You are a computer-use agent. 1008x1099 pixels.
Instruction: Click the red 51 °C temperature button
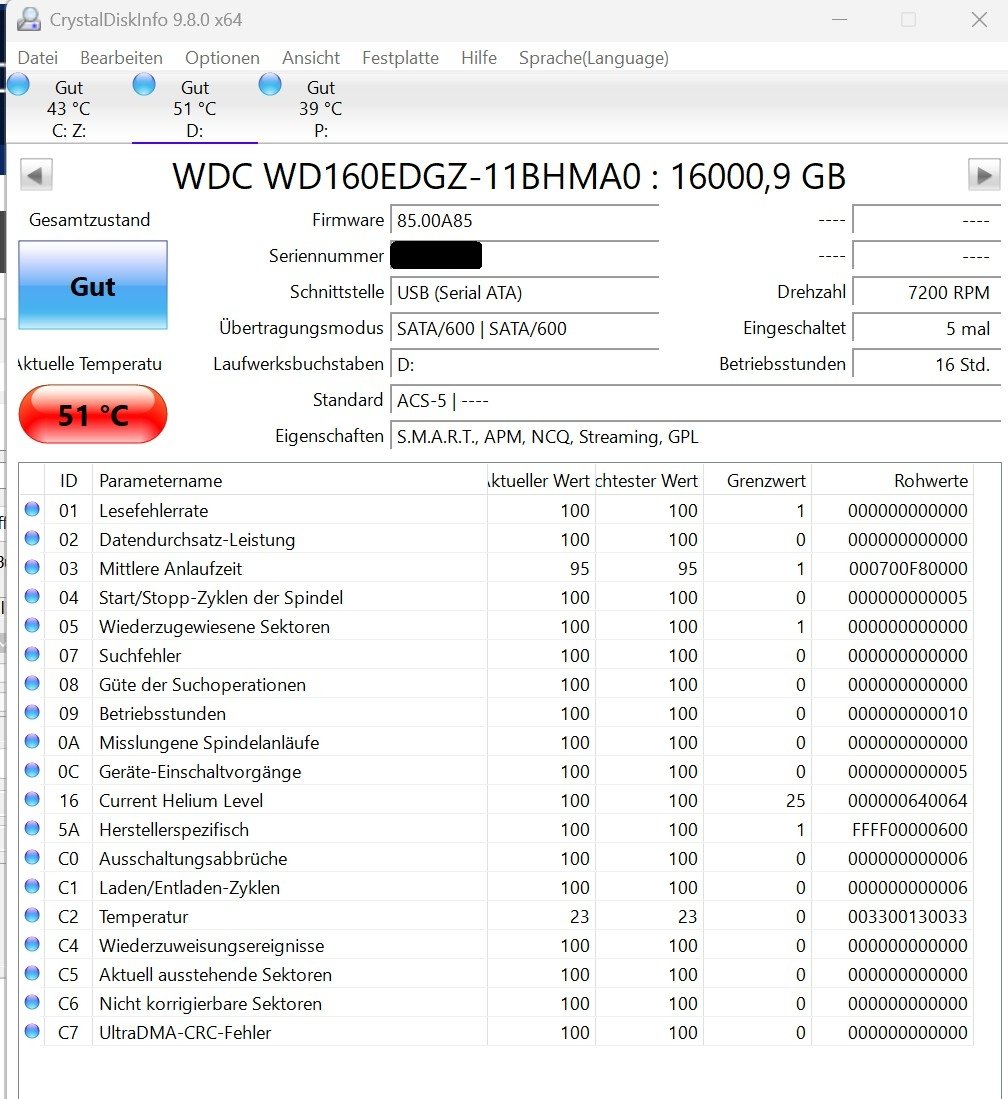click(93, 414)
